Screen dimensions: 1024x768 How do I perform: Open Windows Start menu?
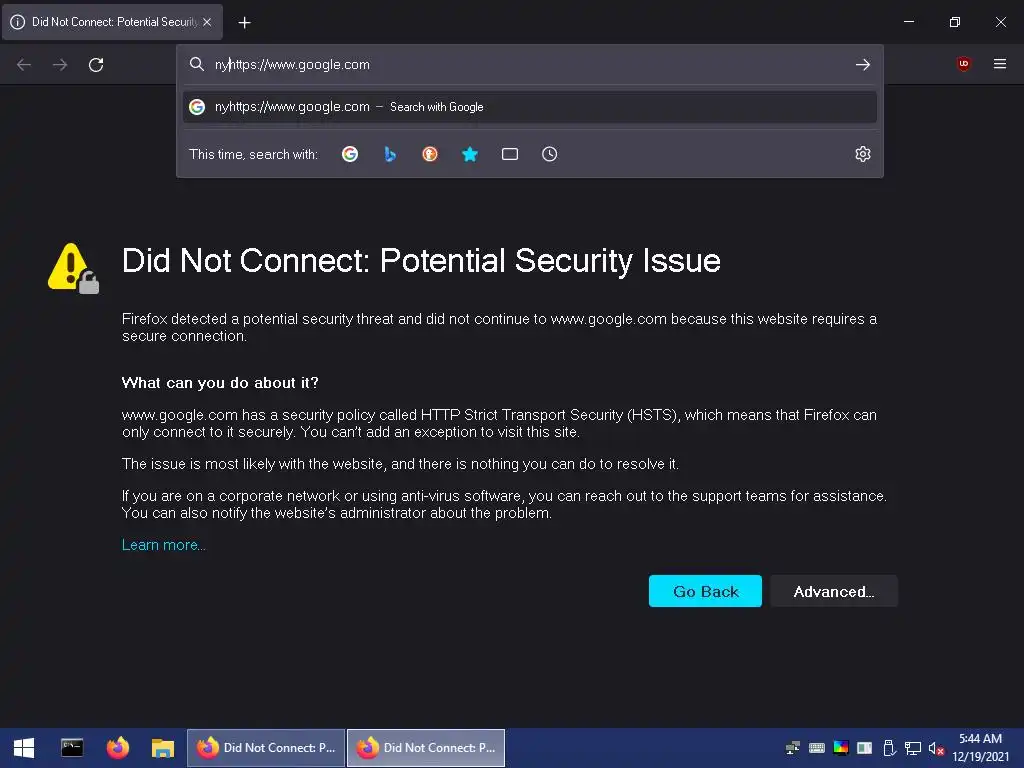pyautogui.click(x=24, y=747)
